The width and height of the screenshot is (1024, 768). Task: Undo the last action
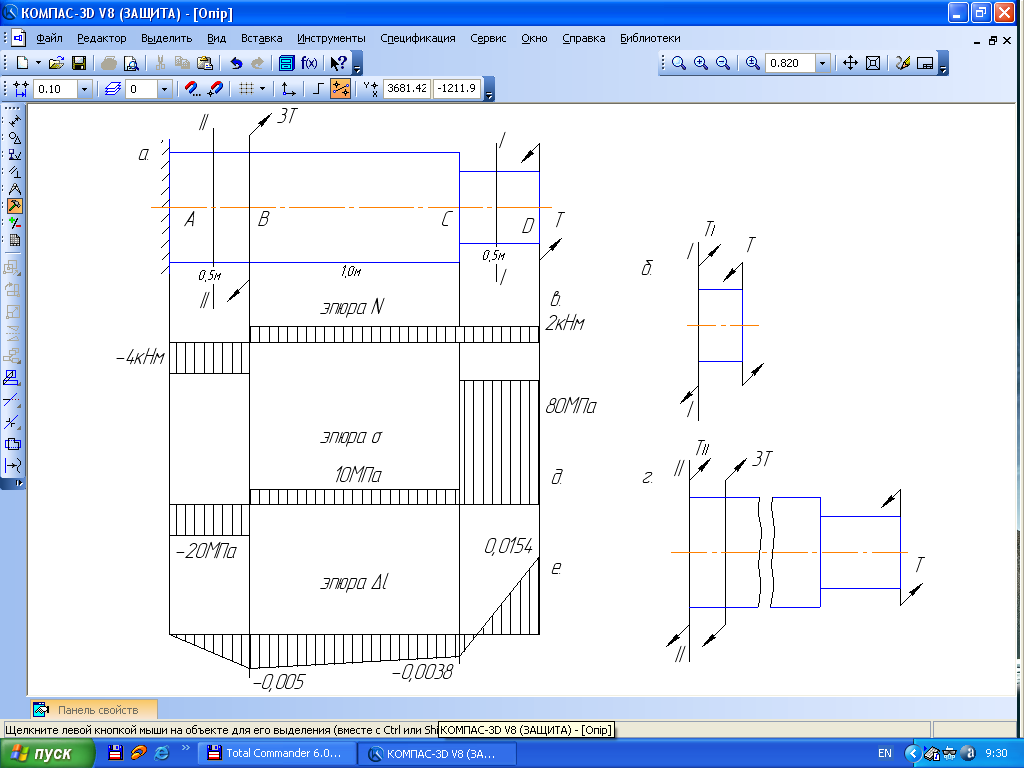point(236,63)
